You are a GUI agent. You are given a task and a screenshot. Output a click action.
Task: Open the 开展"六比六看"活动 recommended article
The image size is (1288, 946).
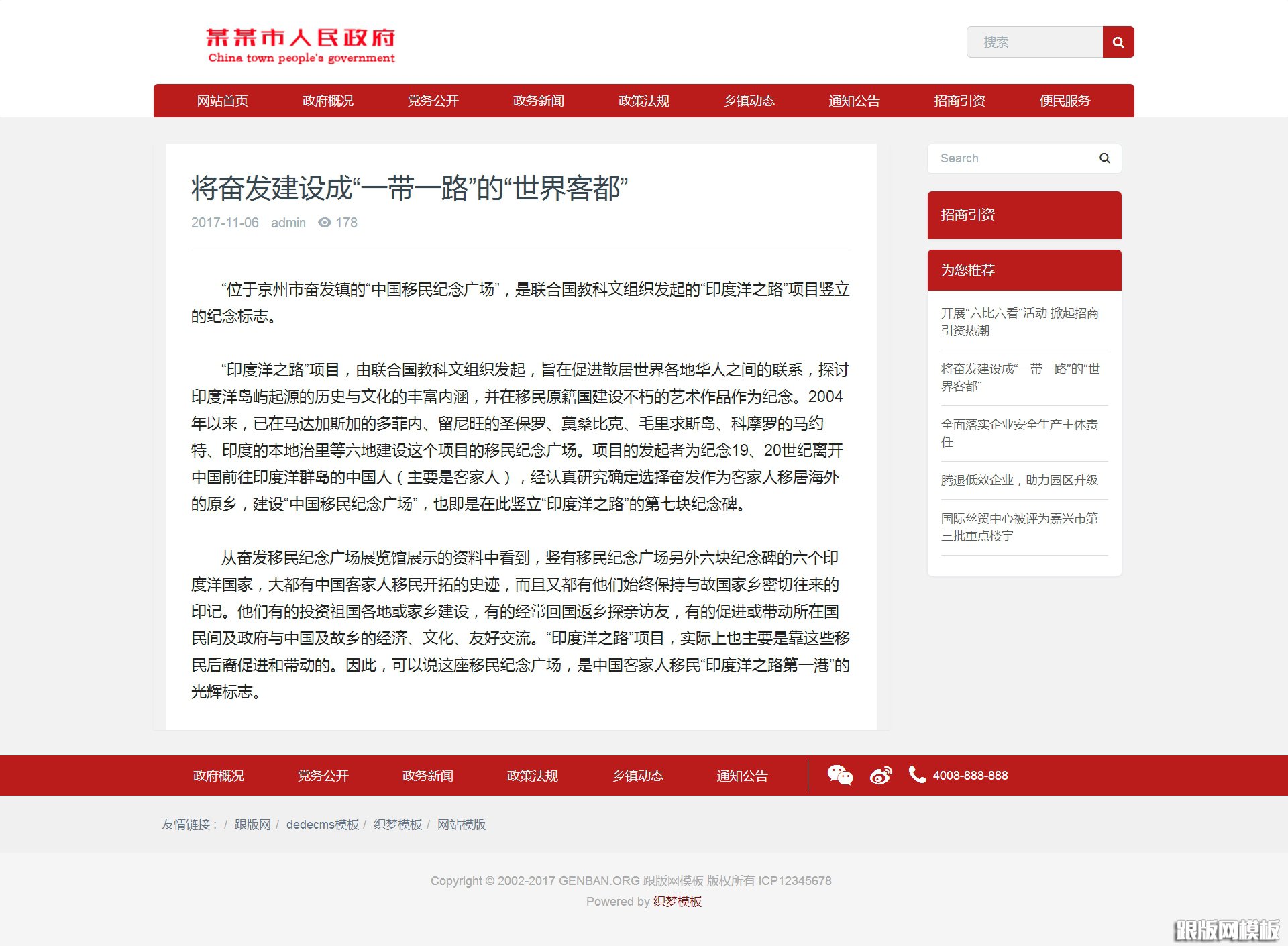point(1020,321)
